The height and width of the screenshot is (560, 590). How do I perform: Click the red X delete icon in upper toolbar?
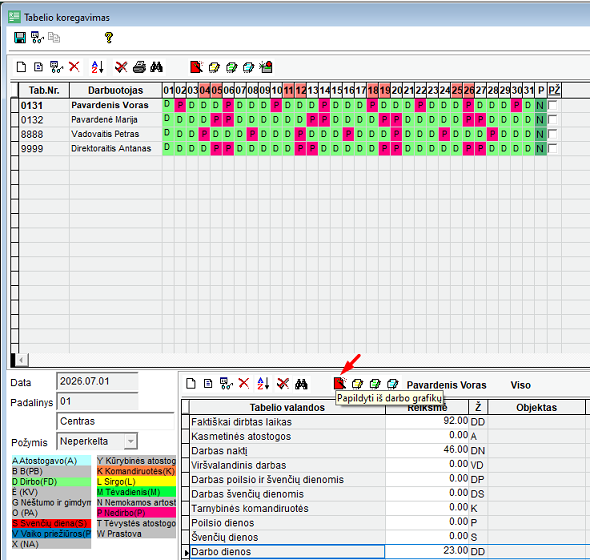tap(74, 67)
